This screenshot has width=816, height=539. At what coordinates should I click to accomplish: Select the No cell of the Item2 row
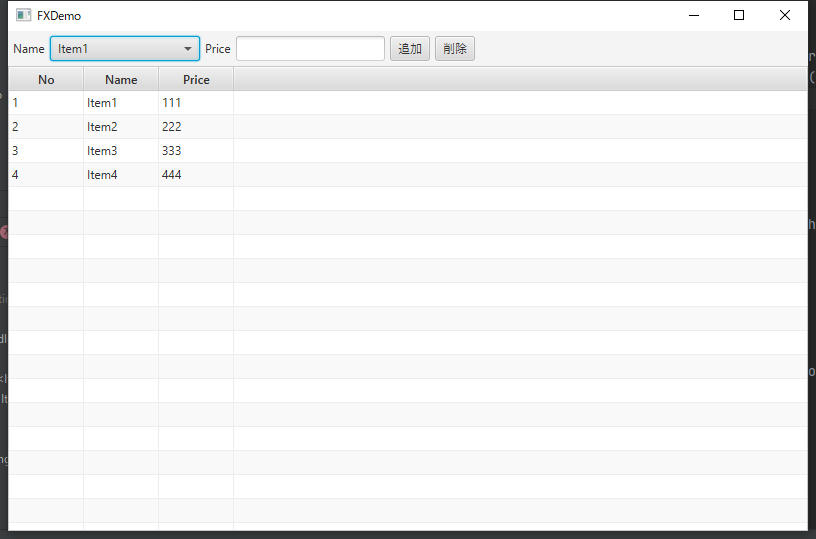(46, 127)
